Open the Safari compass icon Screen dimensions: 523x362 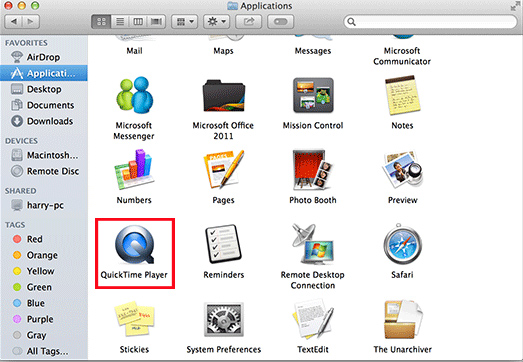(402, 245)
